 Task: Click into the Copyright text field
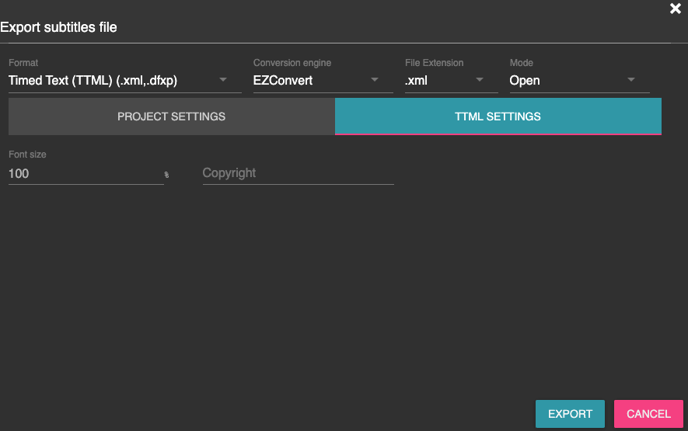297,173
